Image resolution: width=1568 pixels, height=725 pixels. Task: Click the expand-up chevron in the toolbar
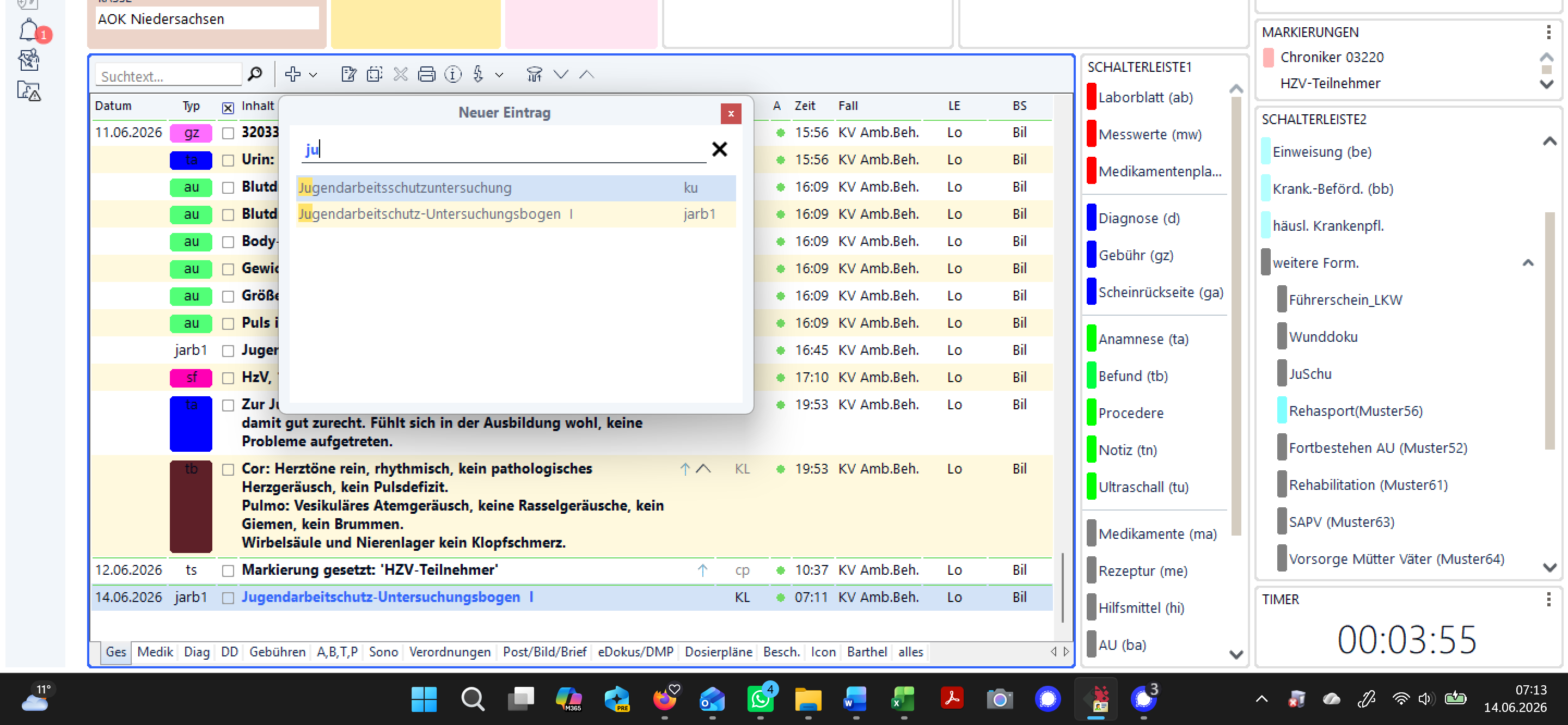(x=586, y=74)
